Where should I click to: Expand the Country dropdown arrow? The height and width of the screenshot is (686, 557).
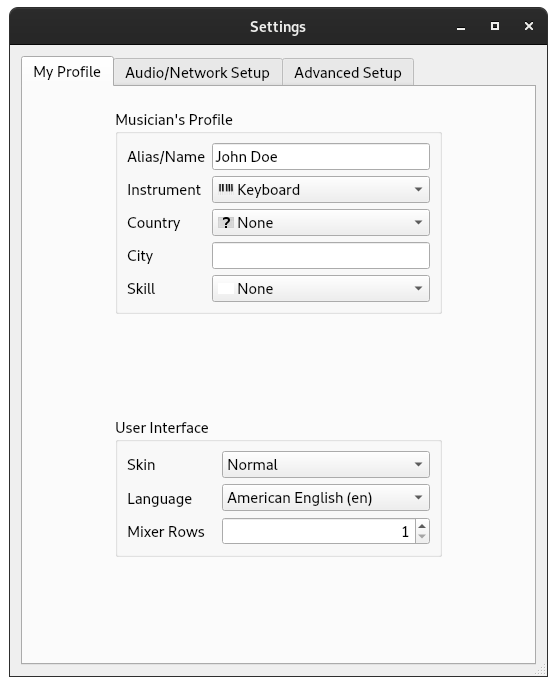coord(418,222)
